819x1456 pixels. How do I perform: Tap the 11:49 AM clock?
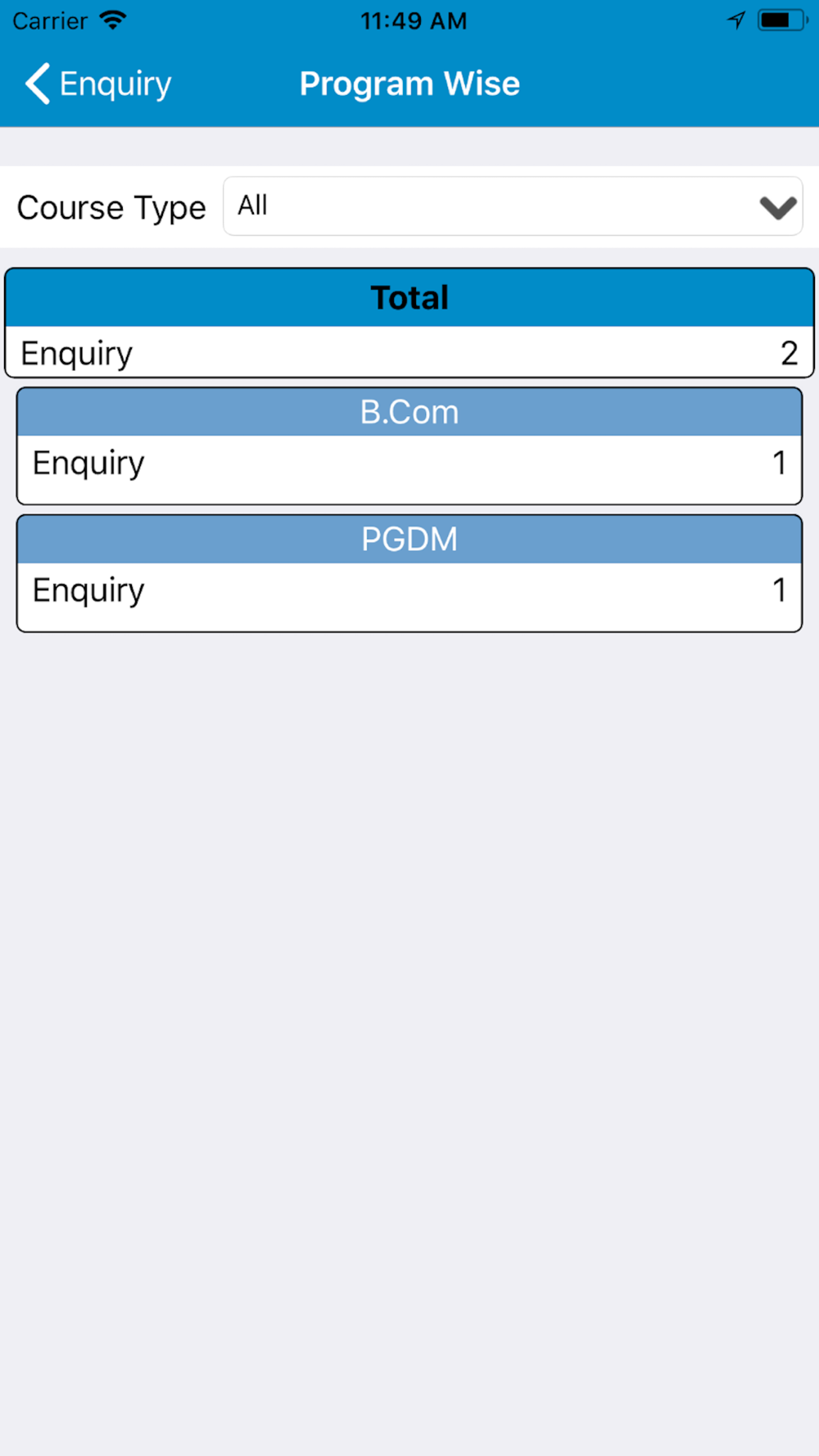point(414,20)
